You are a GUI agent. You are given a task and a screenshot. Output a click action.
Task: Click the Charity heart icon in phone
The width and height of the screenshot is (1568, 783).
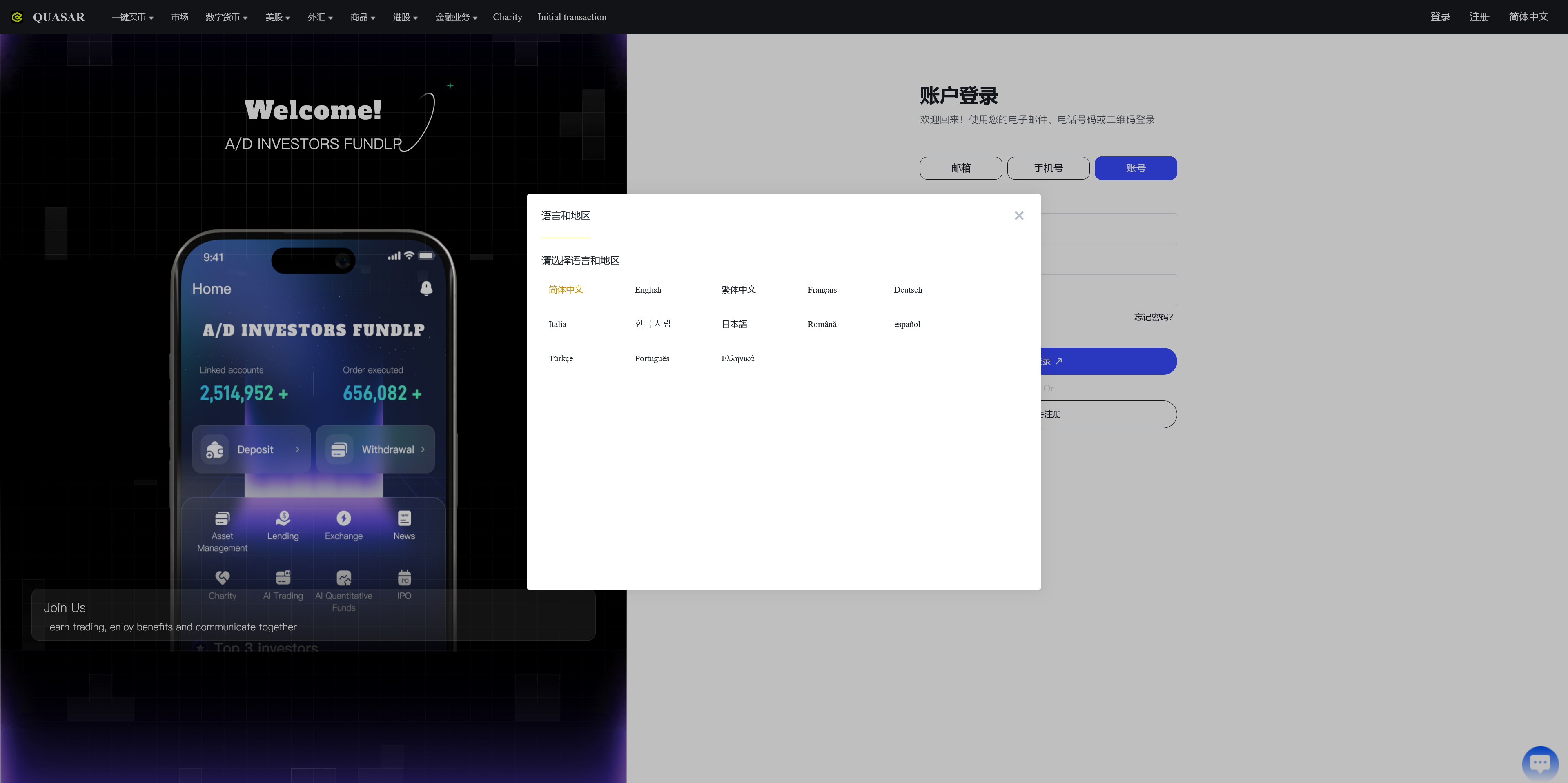222,577
